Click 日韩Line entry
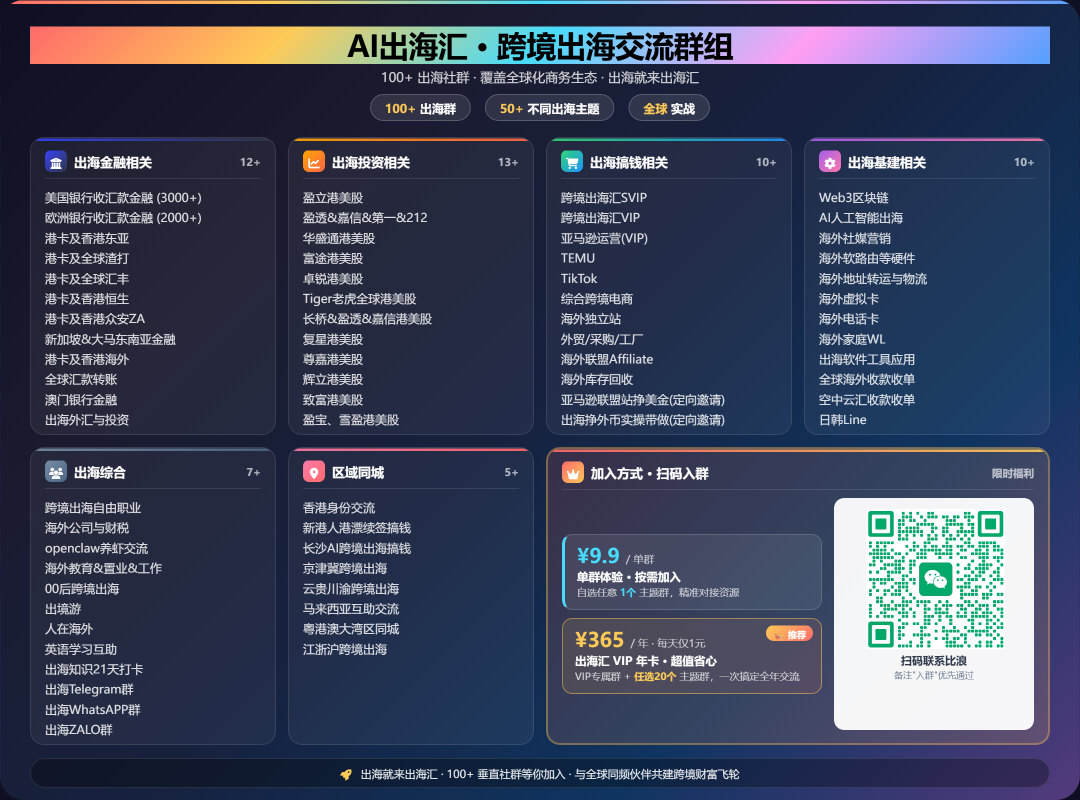Viewport: 1080px width, 800px height. (x=842, y=420)
